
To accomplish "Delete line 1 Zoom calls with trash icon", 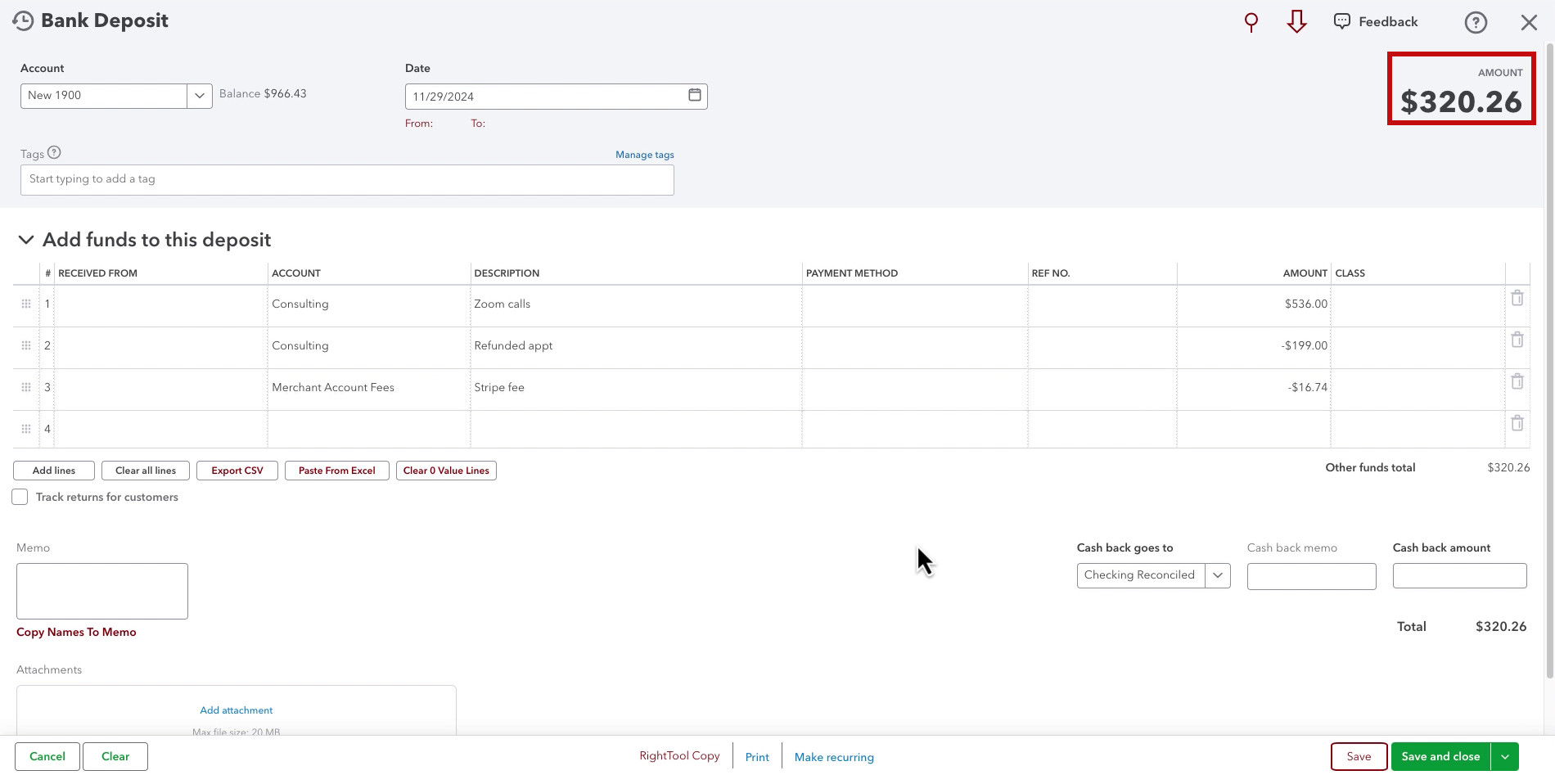I will pos(1517,298).
